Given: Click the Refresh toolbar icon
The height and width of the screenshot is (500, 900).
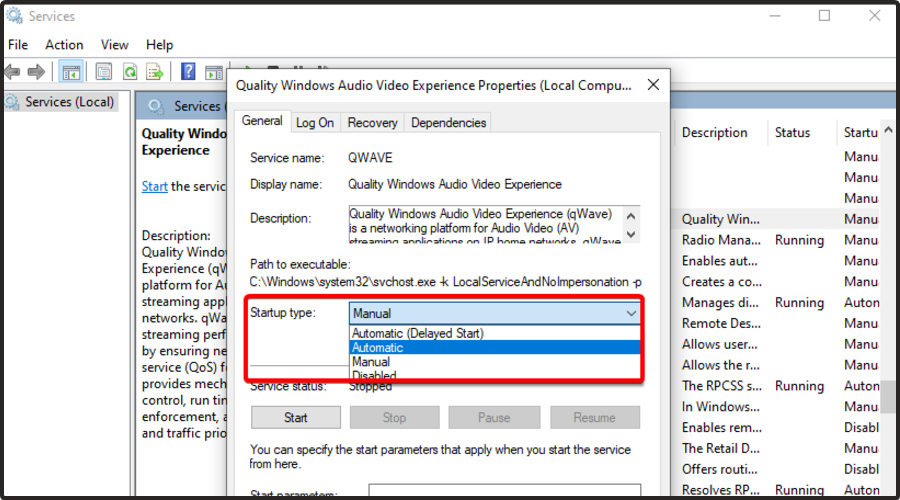Looking at the screenshot, I should click(x=130, y=72).
